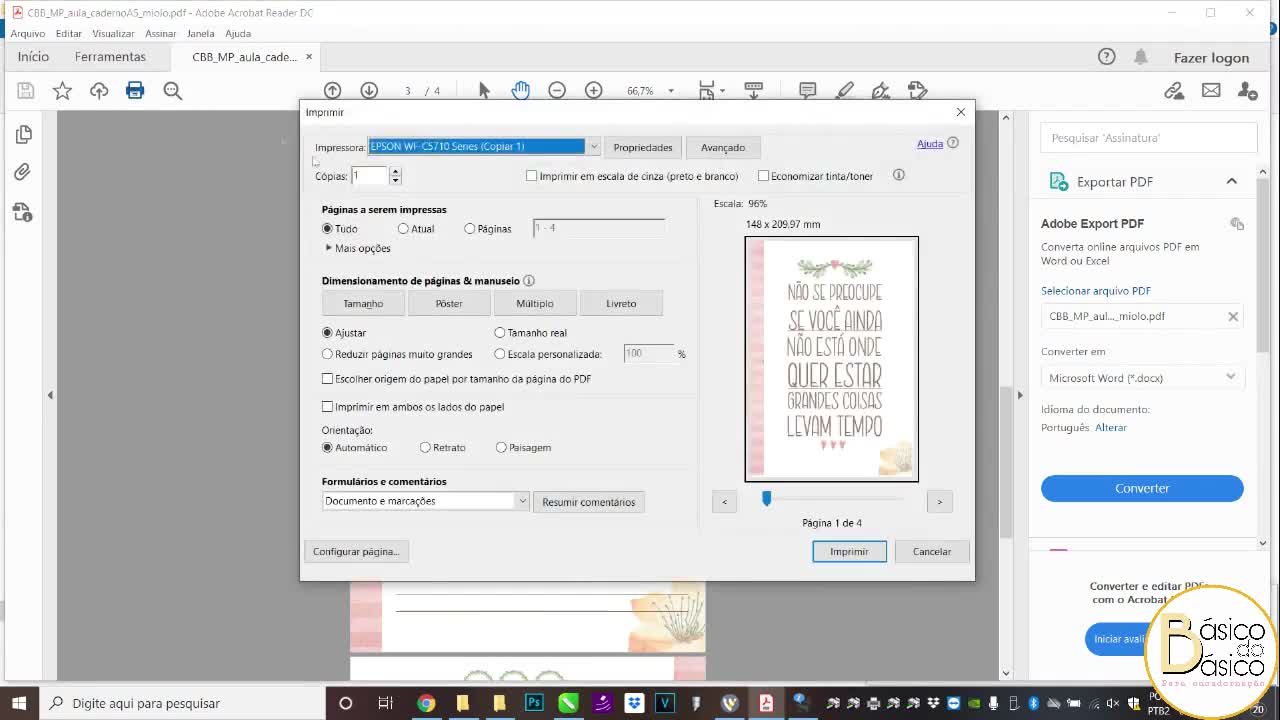
Task: Go to next page with down arrow icon
Action: coord(369,91)
